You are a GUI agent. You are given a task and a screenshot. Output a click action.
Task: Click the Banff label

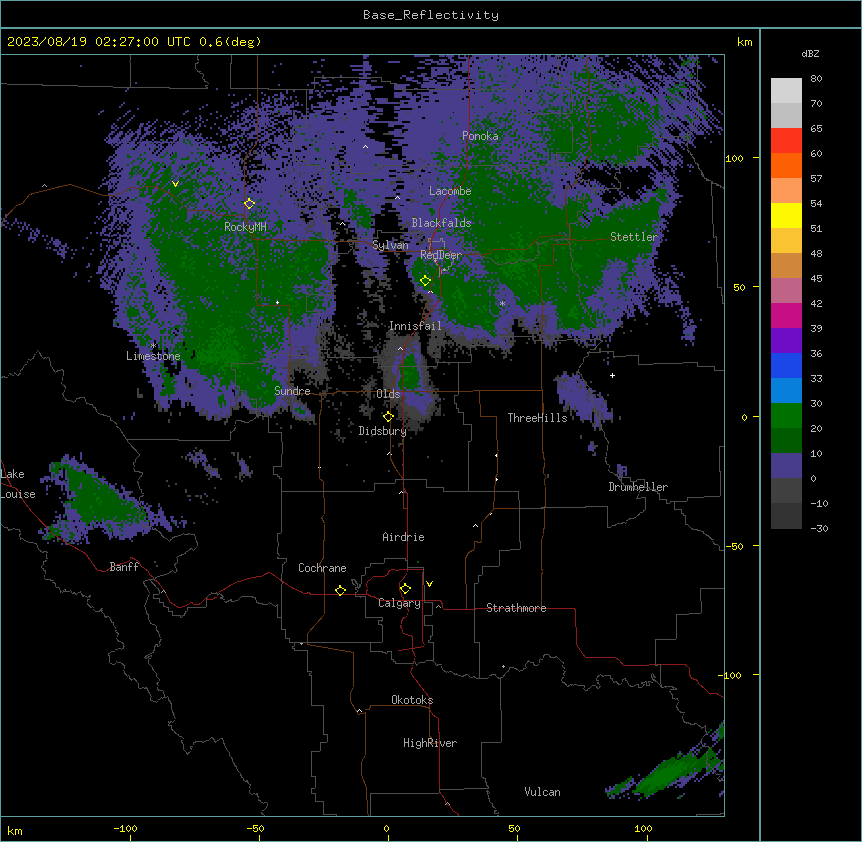[x=124, y=567]
